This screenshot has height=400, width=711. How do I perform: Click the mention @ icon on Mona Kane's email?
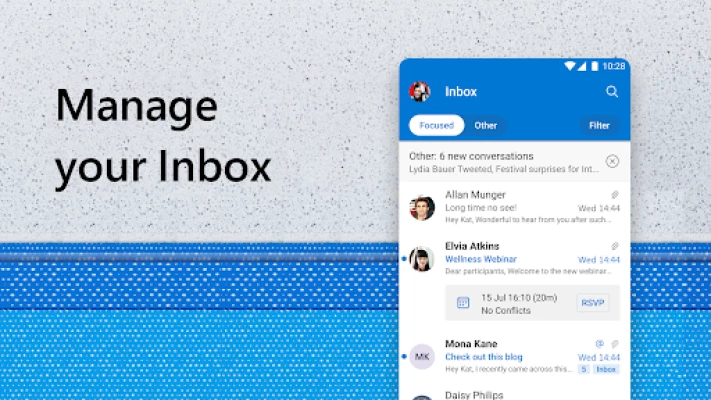point(599,343)
